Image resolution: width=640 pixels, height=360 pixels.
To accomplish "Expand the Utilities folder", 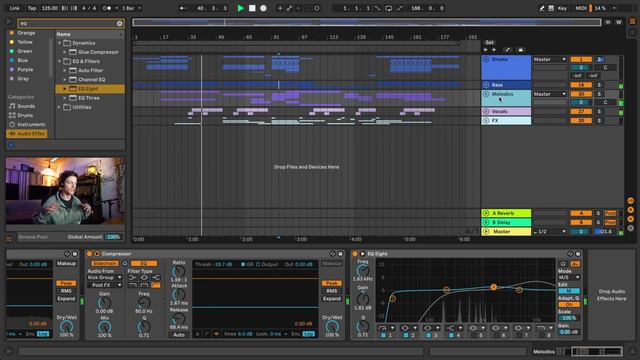I will pos(60,107).
